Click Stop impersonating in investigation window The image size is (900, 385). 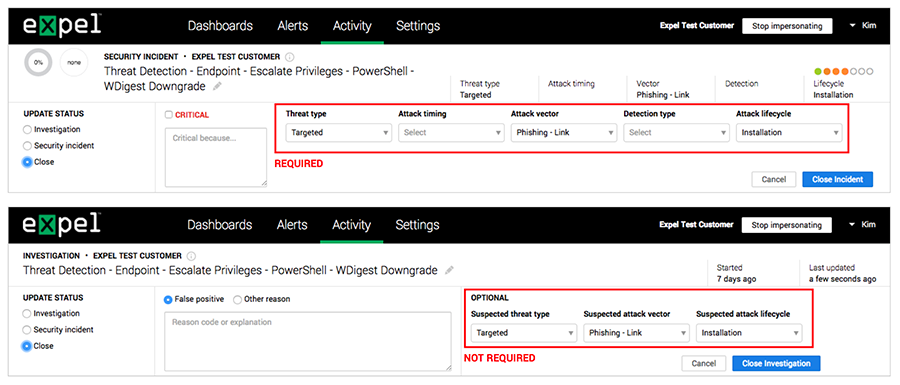pos(786,225)
